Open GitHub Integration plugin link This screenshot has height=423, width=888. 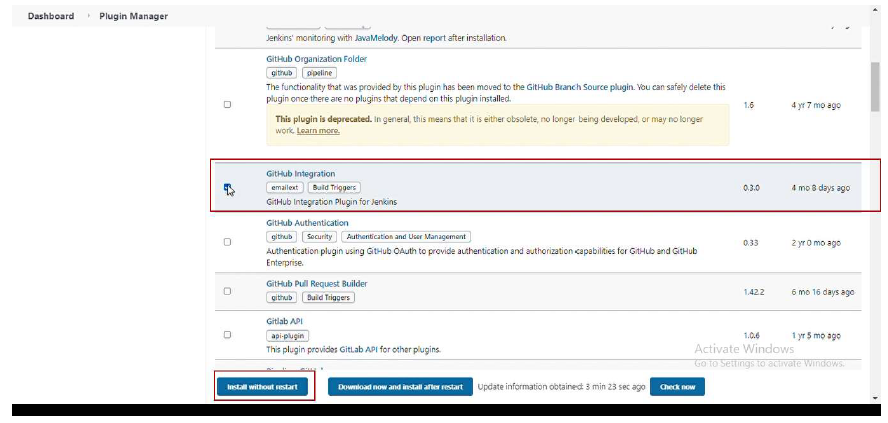[x=301, y=174]
